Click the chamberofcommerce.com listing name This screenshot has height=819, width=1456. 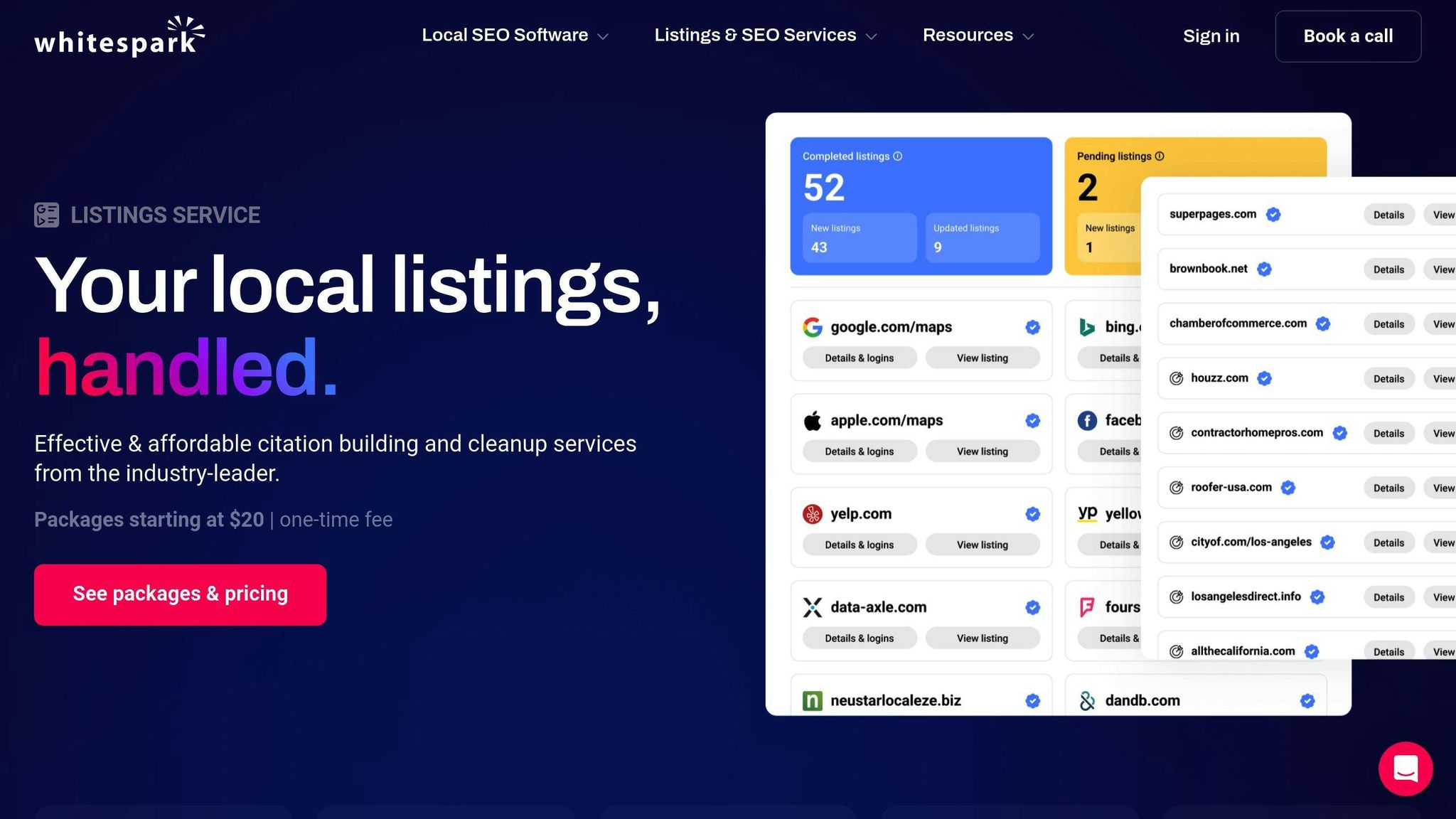(x=1238, y=323)
